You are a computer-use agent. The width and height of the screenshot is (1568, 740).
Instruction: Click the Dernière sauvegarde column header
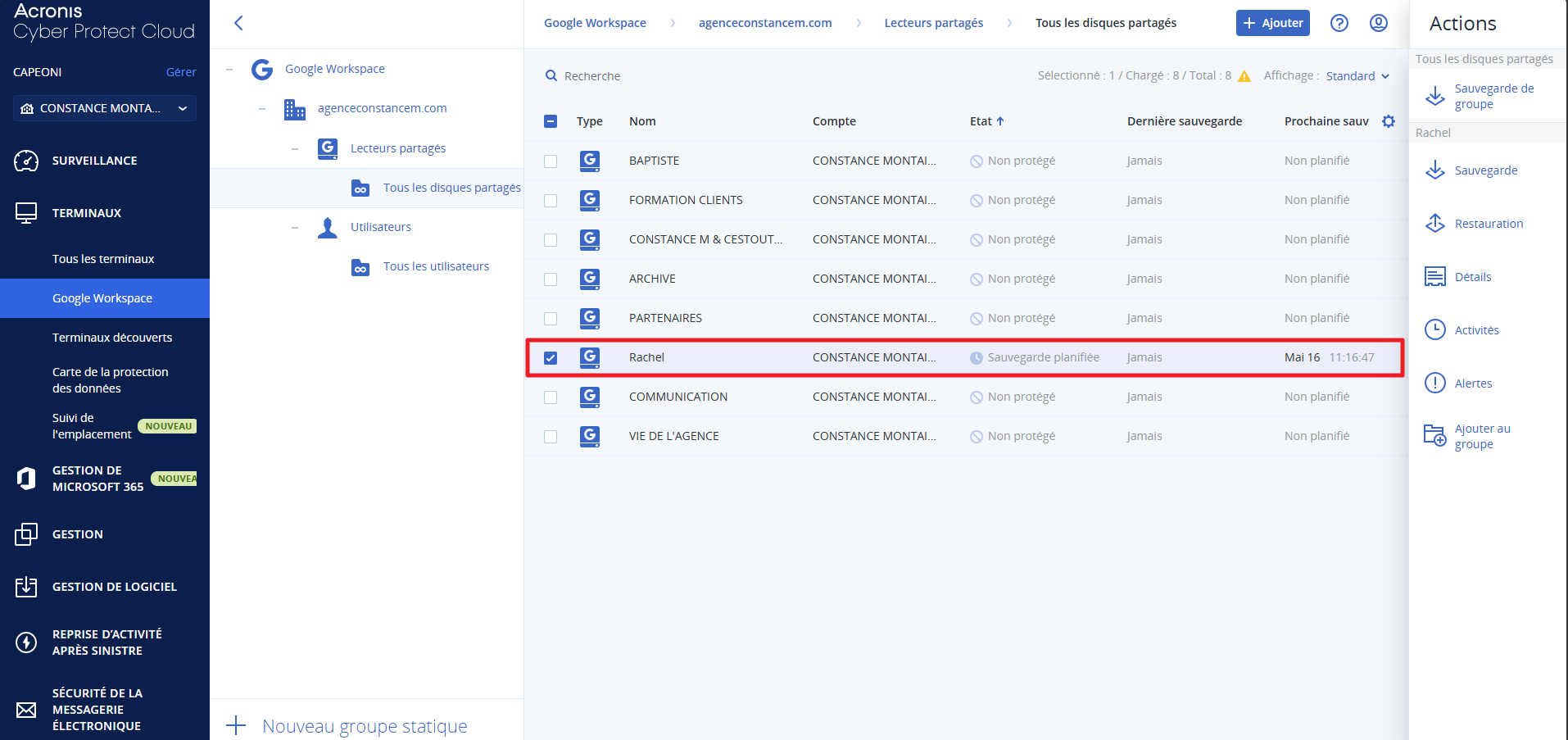1185,121
